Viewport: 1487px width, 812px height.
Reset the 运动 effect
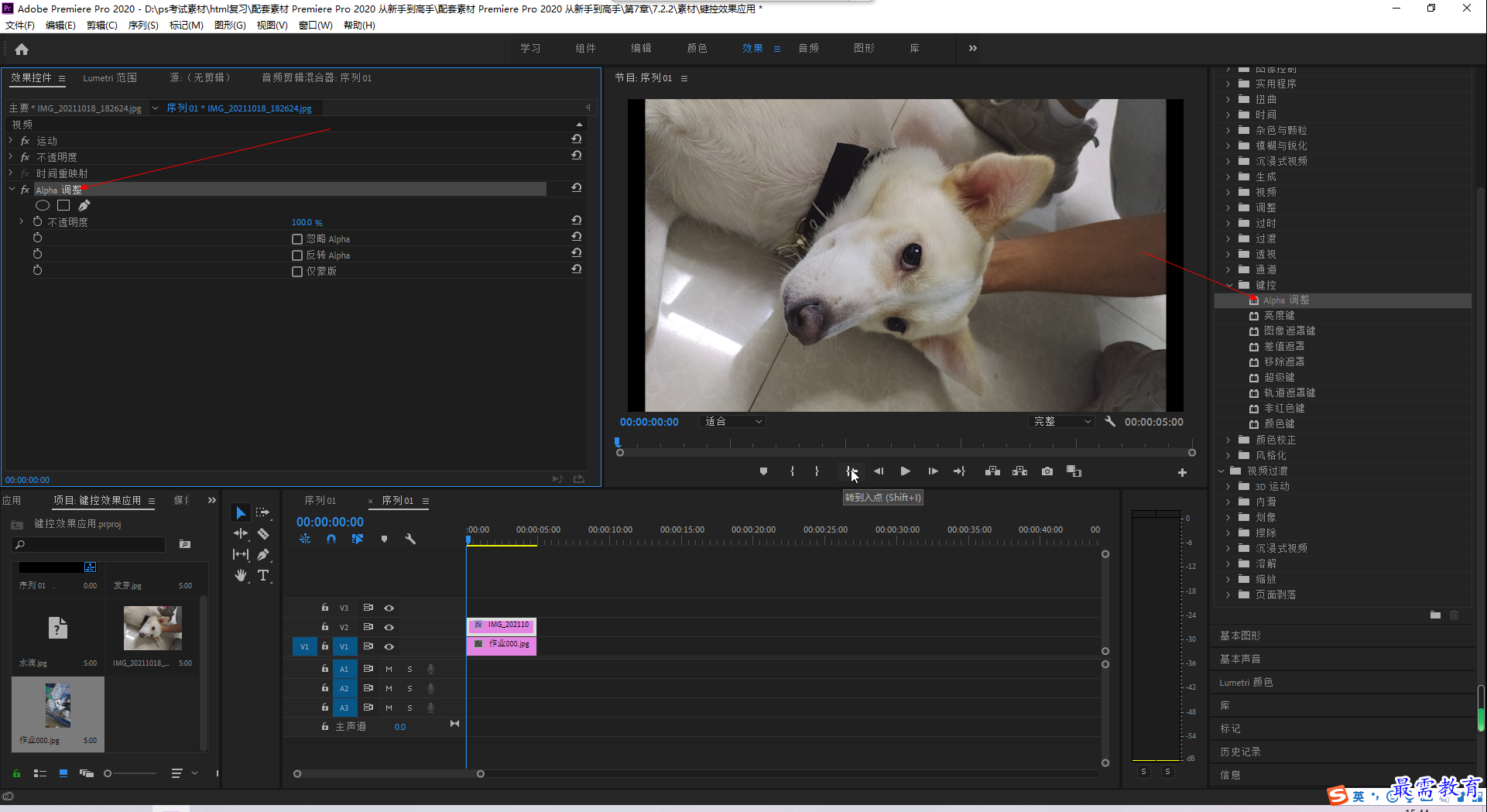point(577,139)
